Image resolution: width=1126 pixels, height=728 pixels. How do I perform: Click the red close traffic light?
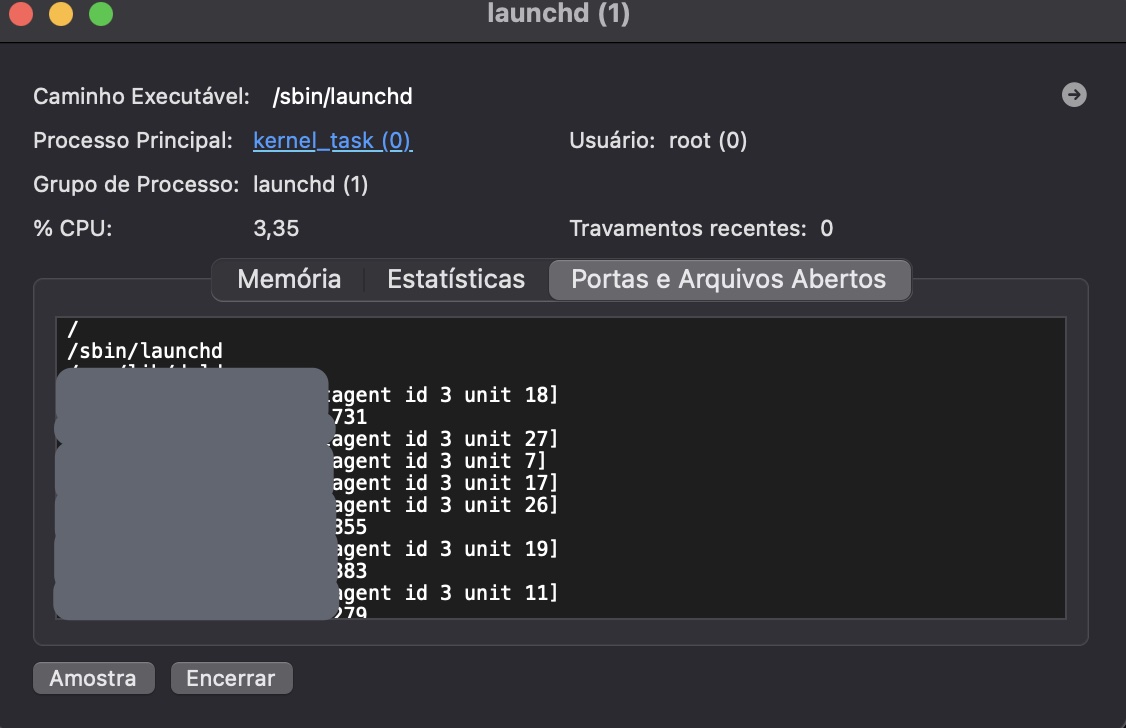coord(20,14)
